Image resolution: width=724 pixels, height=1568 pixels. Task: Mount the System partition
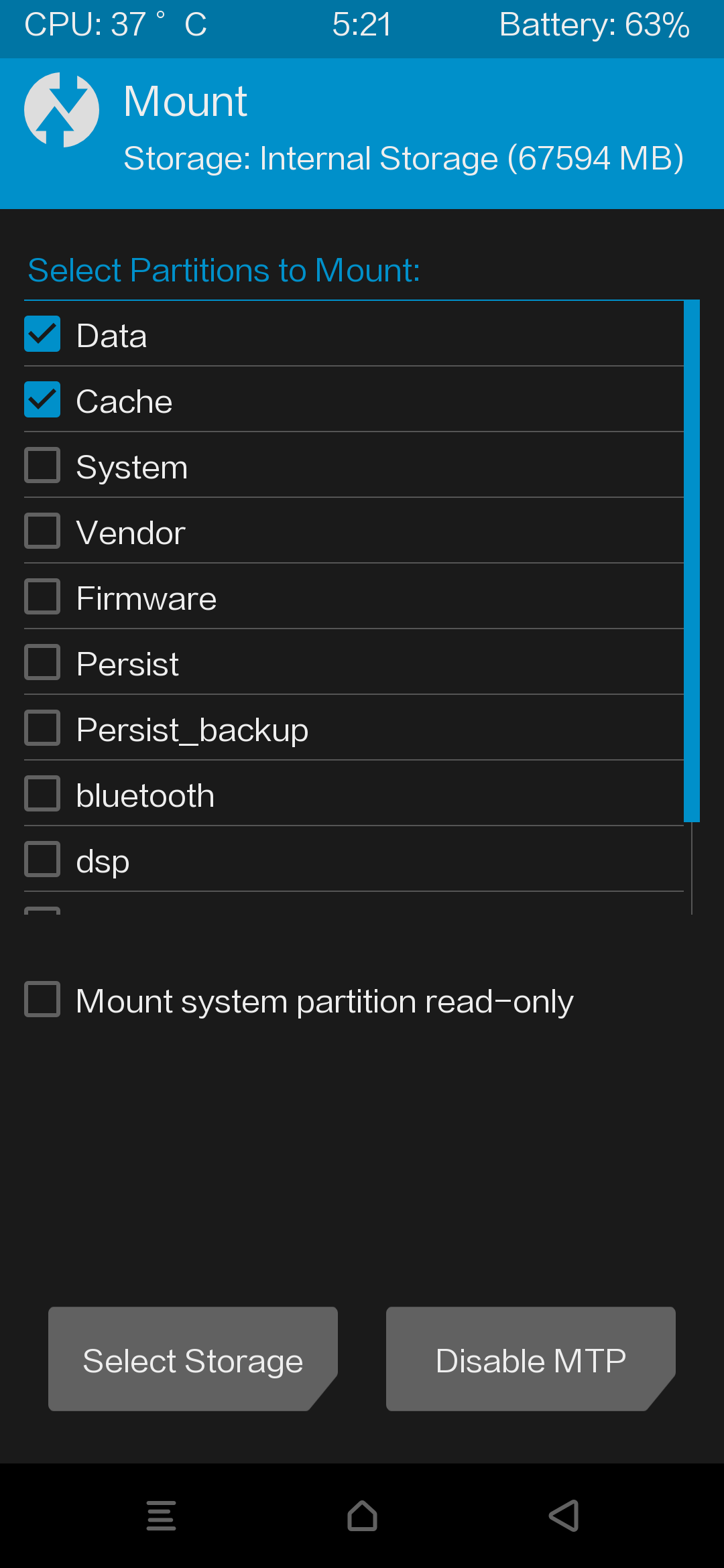point(42,466)
